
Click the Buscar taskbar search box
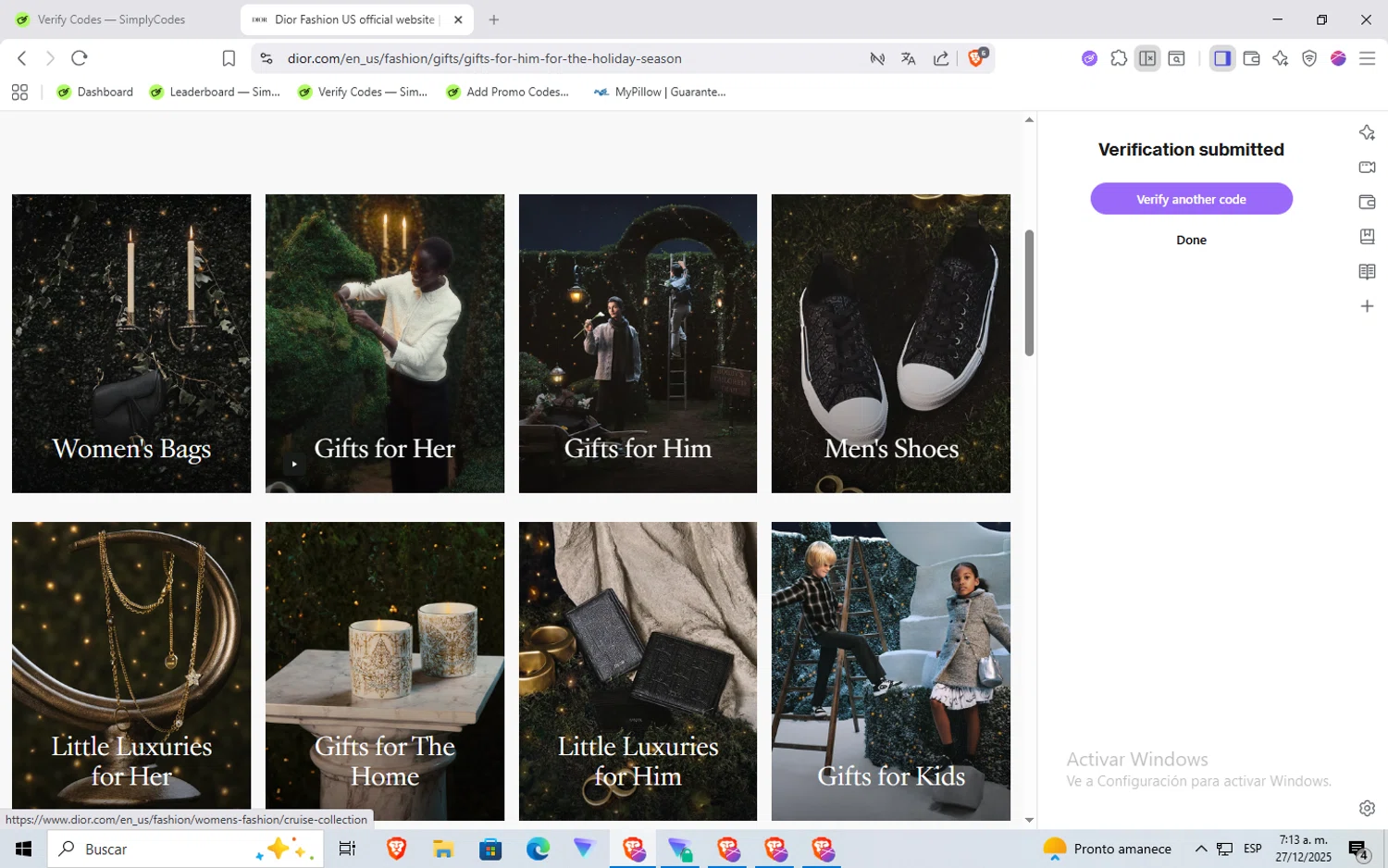[x=186, y=849]
